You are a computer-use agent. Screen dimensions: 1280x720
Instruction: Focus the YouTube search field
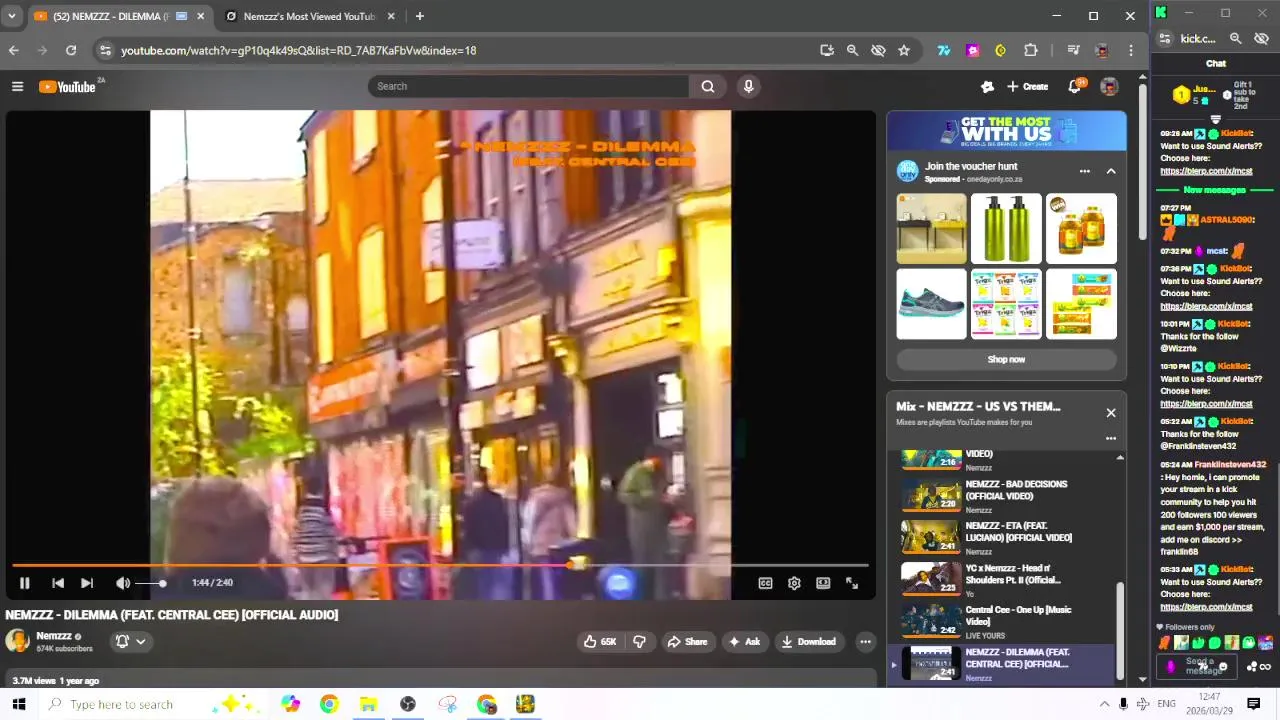(528, 86)
